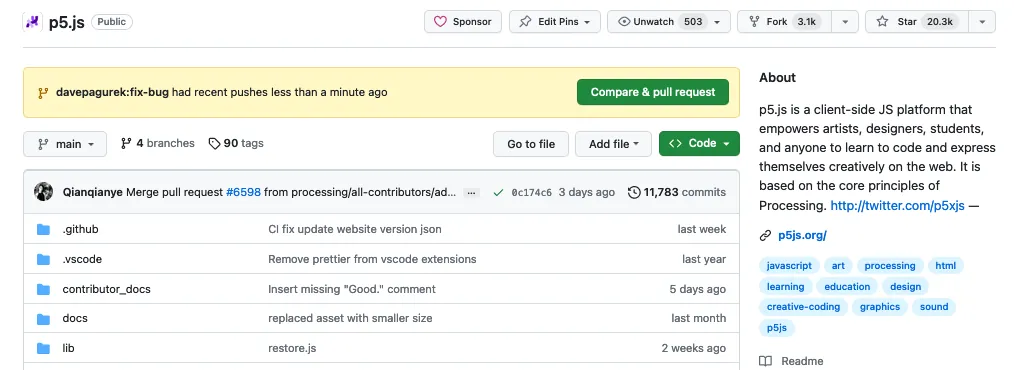Click the lib folder icon
This screenshot has height=370, width=1014.
pyautogui.click(x=43, y=348)
